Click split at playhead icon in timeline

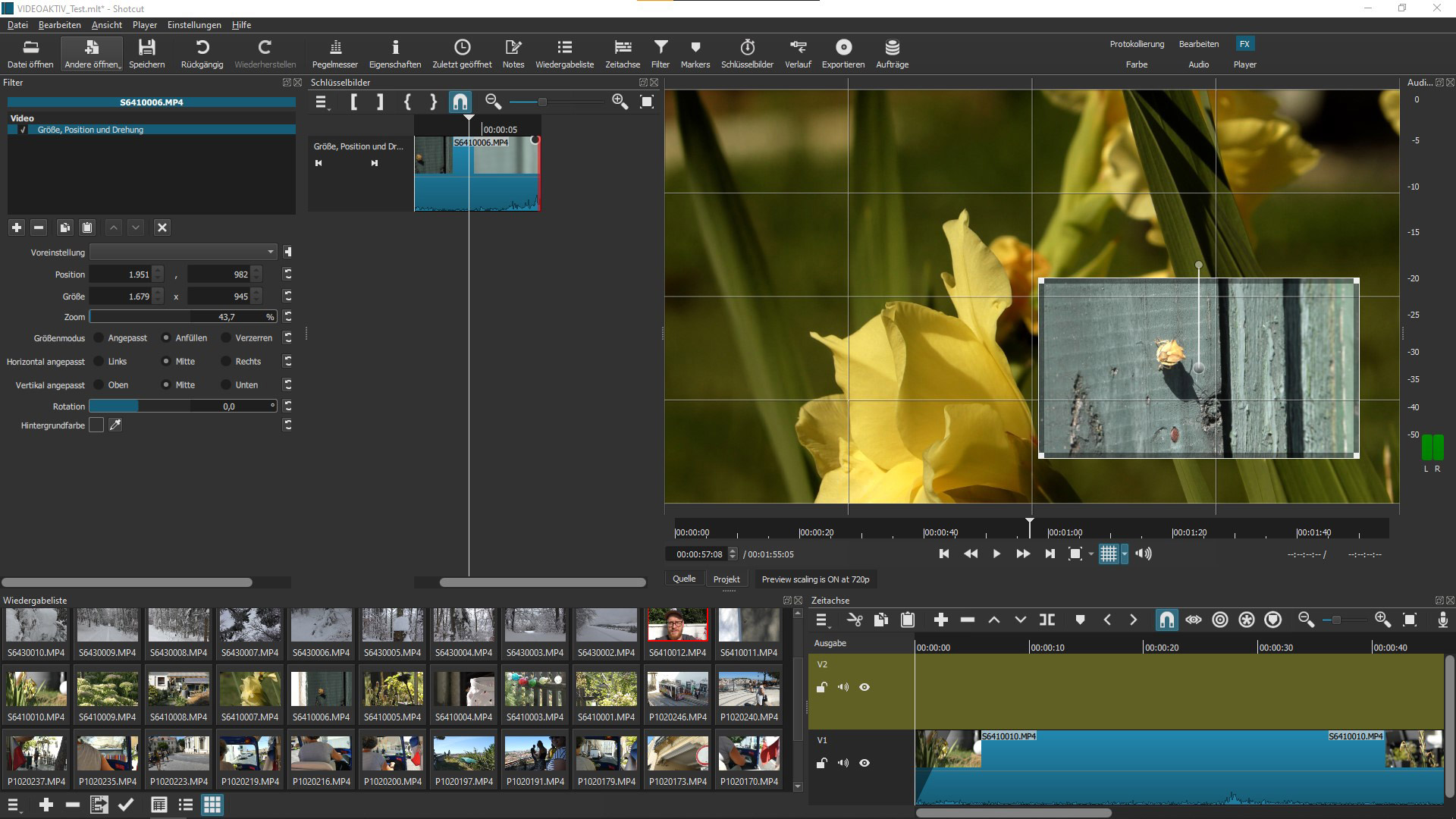click(1047, 620)
